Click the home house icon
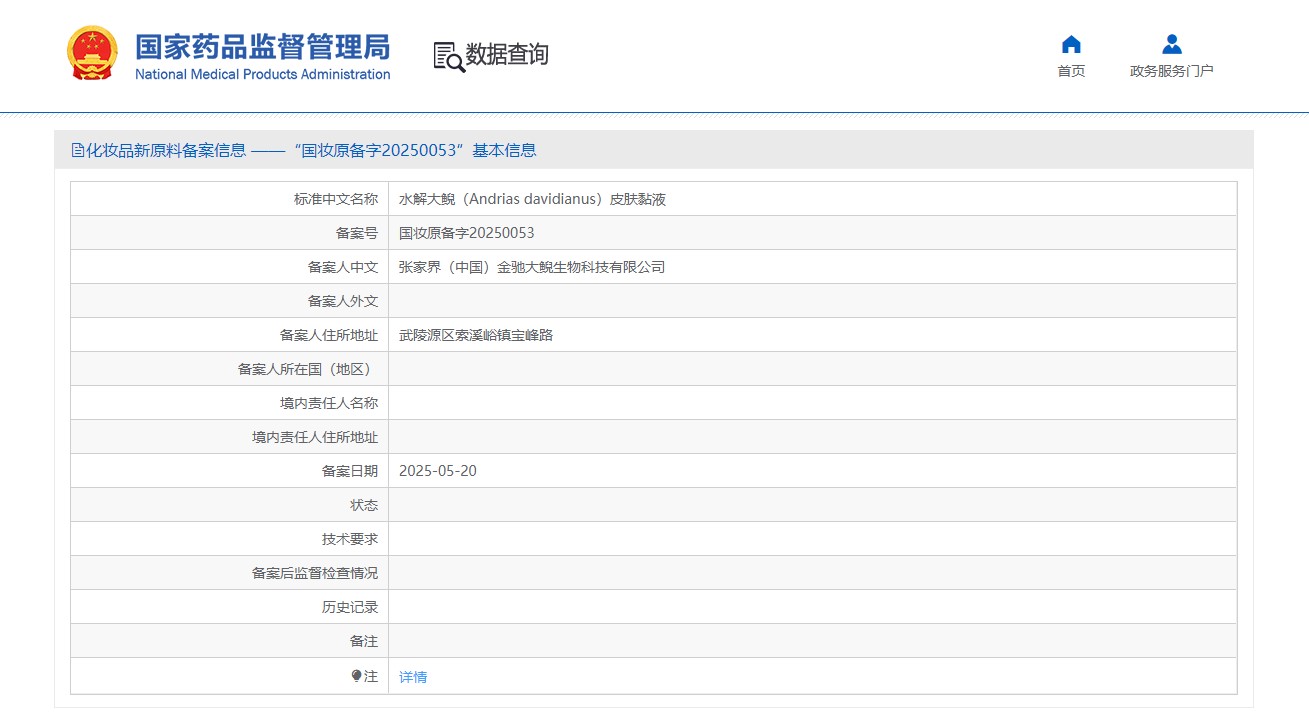The height and width of the screenshot is (719, 1309). 1071,44
